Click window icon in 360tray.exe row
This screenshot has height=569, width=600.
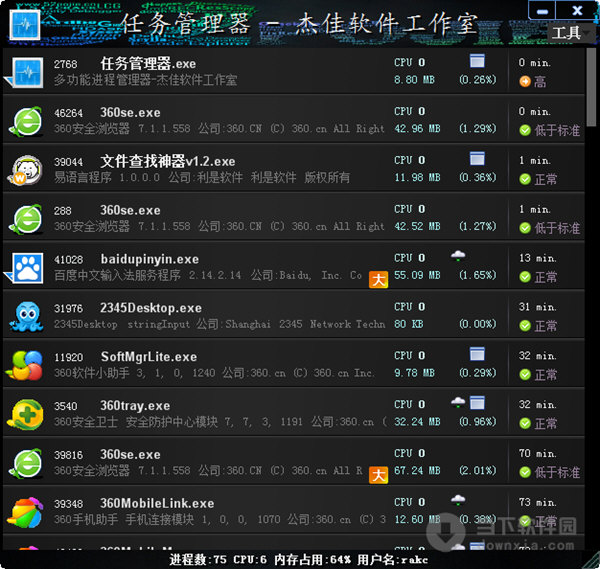pos(477,403)
